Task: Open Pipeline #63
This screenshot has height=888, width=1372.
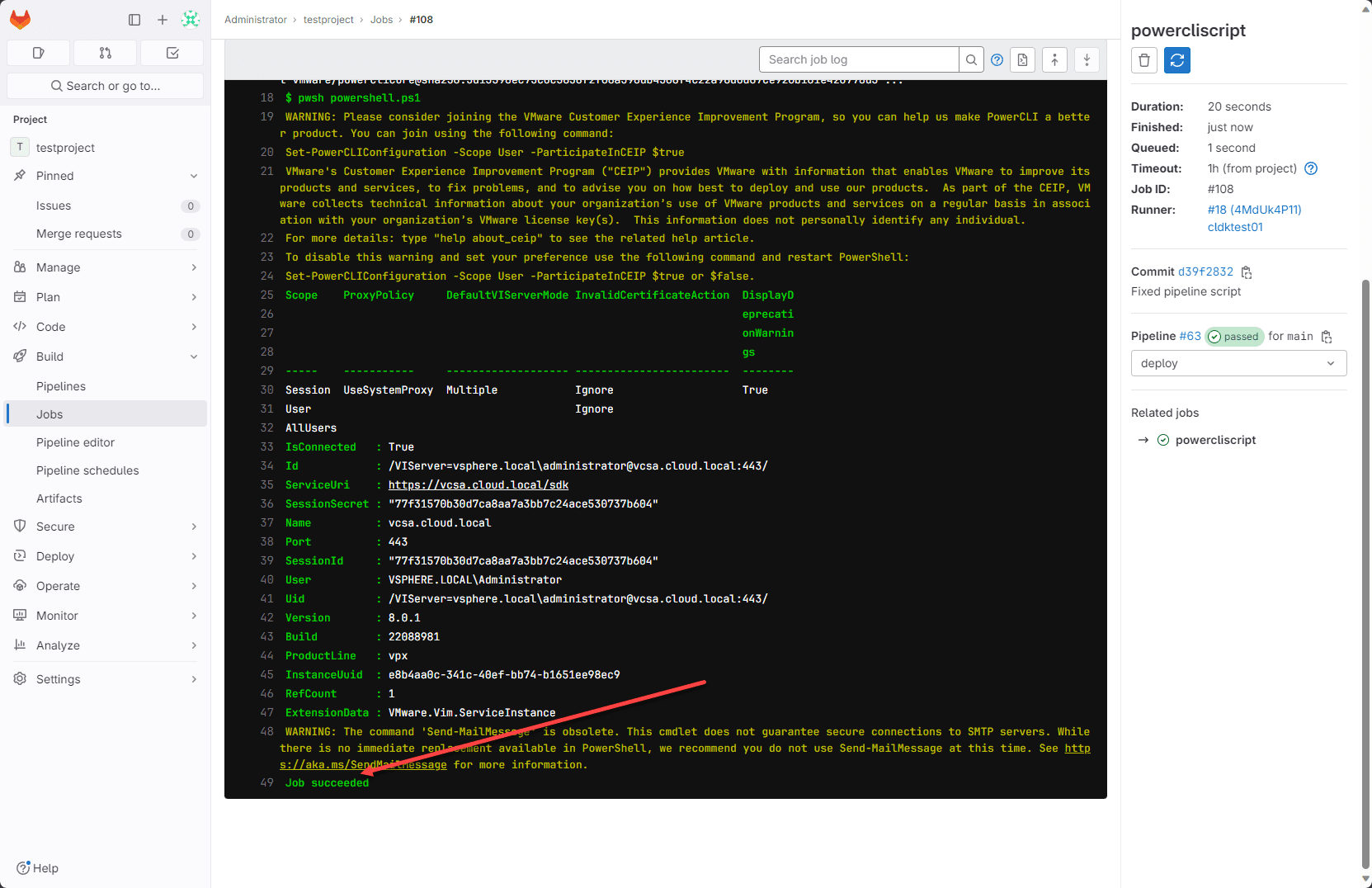Action: (1190, 336)
